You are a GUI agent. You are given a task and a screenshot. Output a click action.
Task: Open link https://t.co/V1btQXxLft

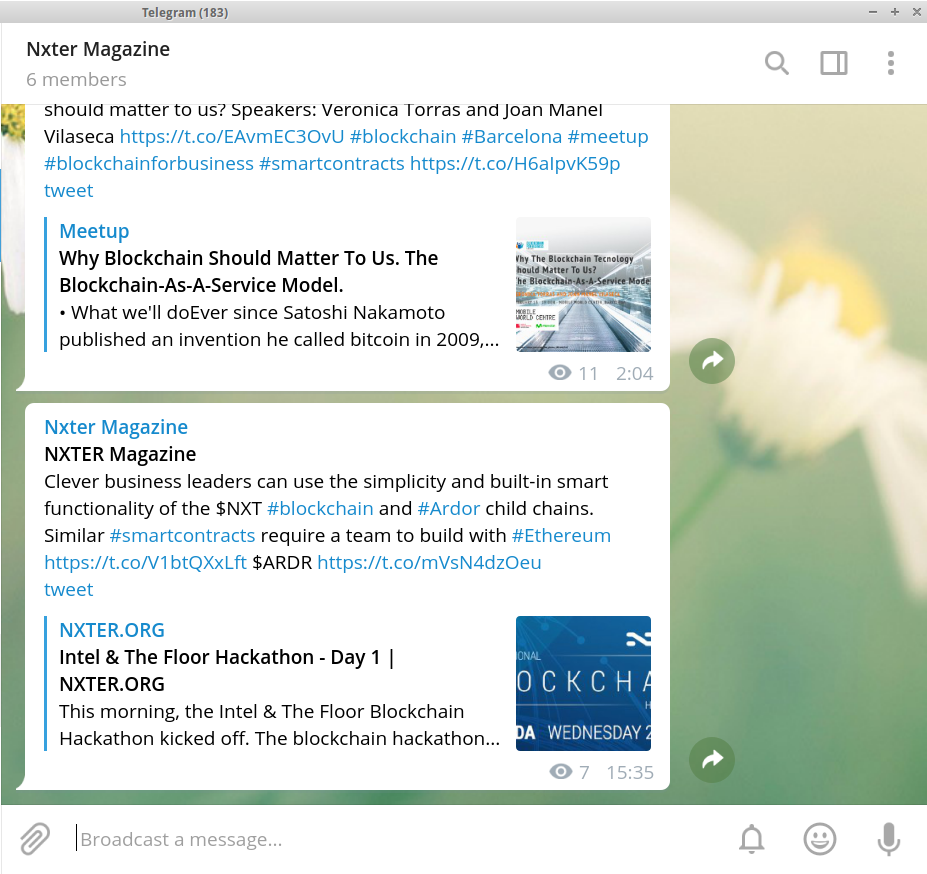coord(145,563)
